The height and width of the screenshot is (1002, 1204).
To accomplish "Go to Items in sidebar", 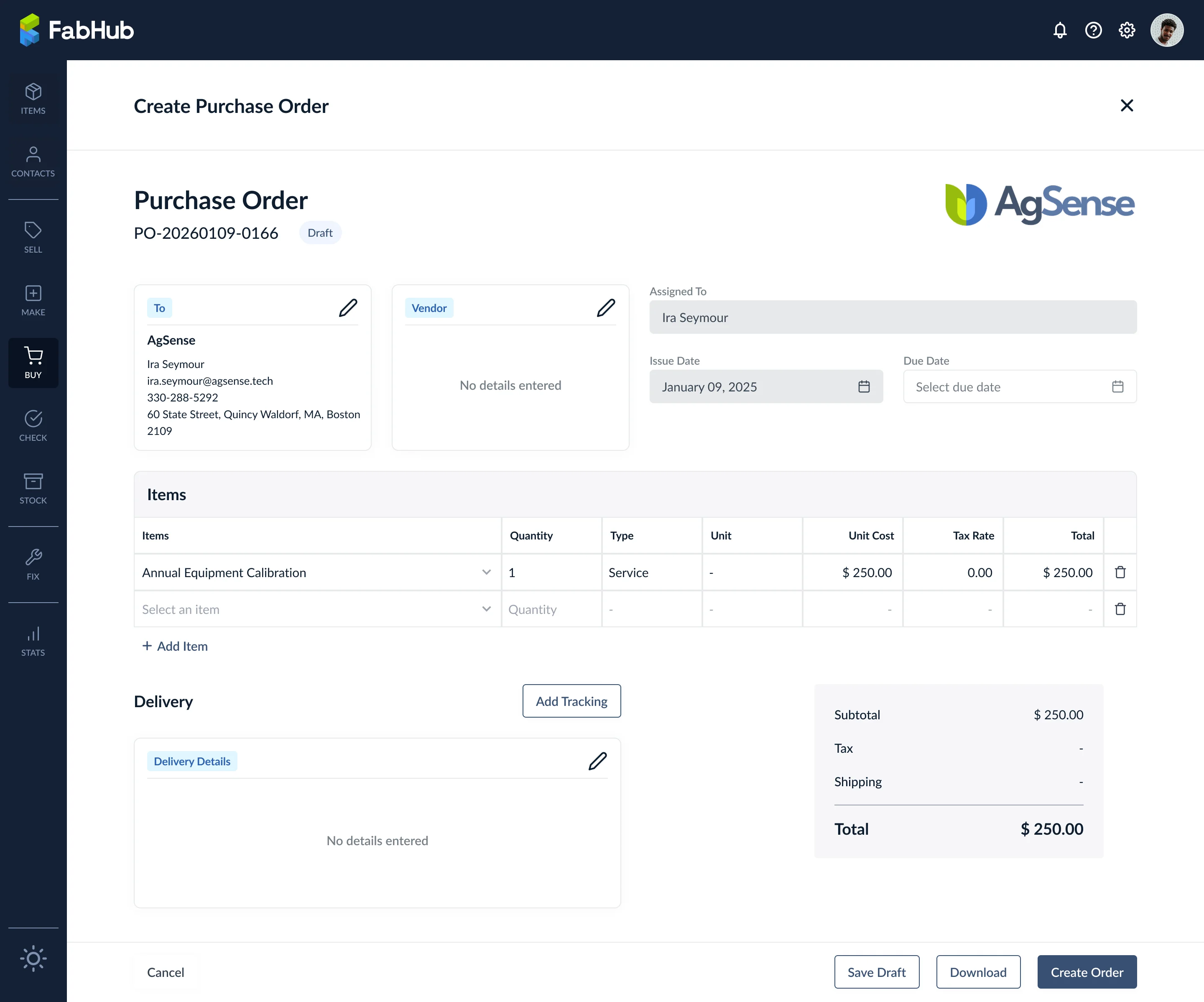I will point(33,99).
